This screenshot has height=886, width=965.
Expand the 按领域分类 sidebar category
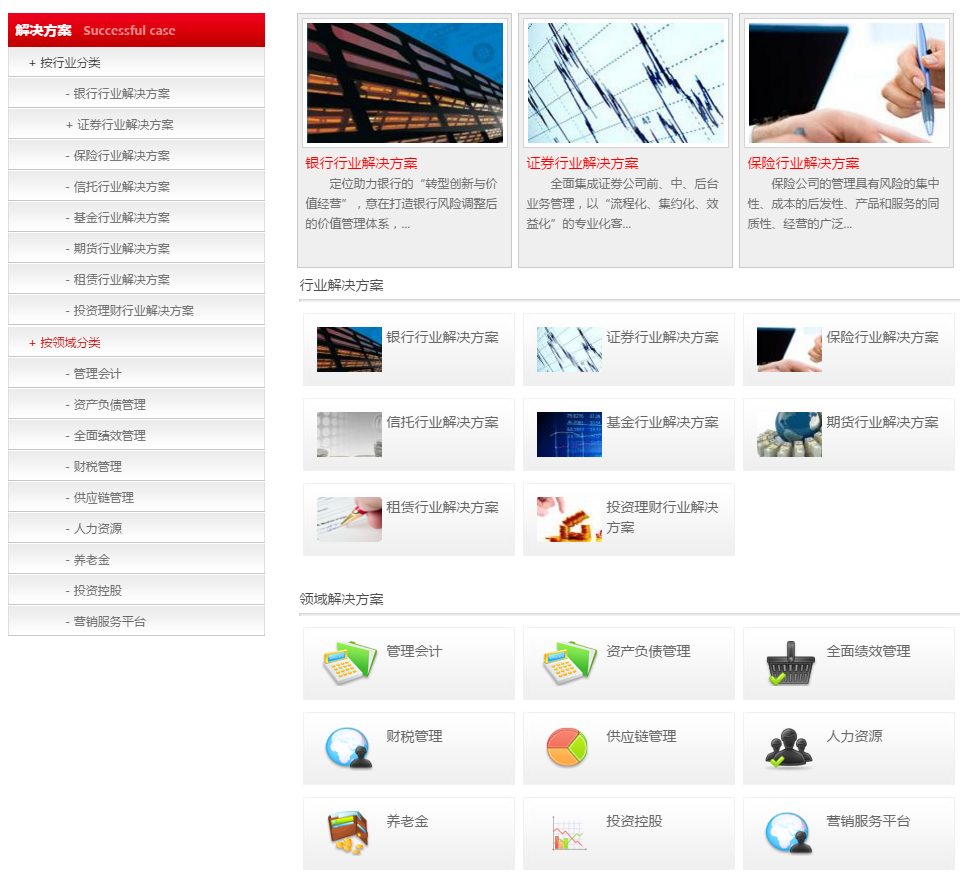coord(136,343)
